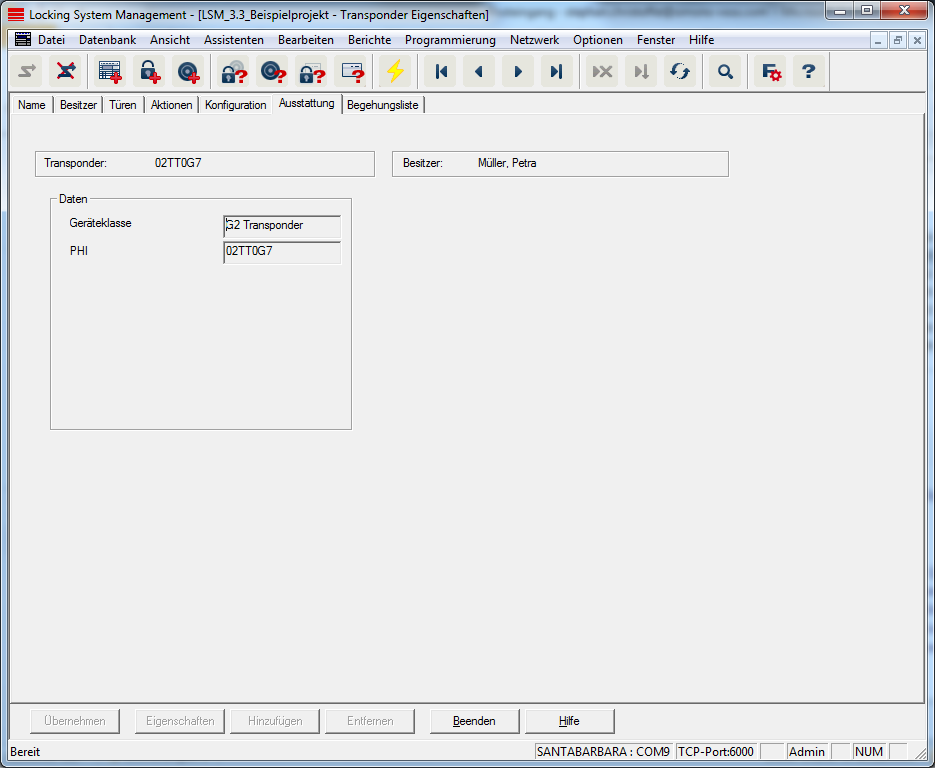
Task: Click the PHI field showing 02TT0G7
Action: [x=282, y=252]
